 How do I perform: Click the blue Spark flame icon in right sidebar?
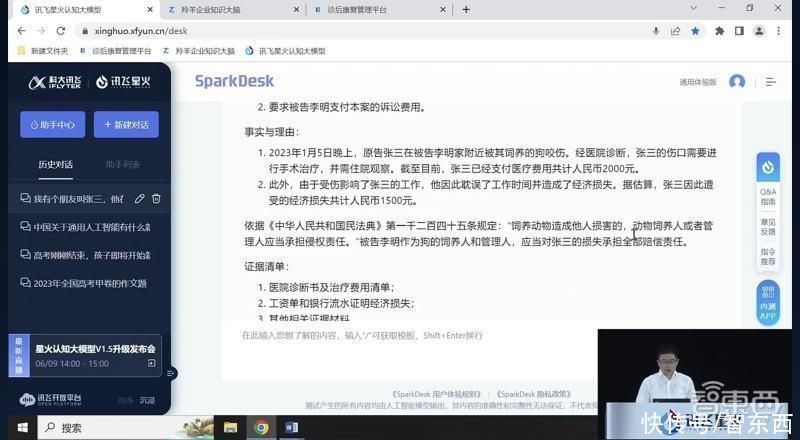(x=768, y=167)
